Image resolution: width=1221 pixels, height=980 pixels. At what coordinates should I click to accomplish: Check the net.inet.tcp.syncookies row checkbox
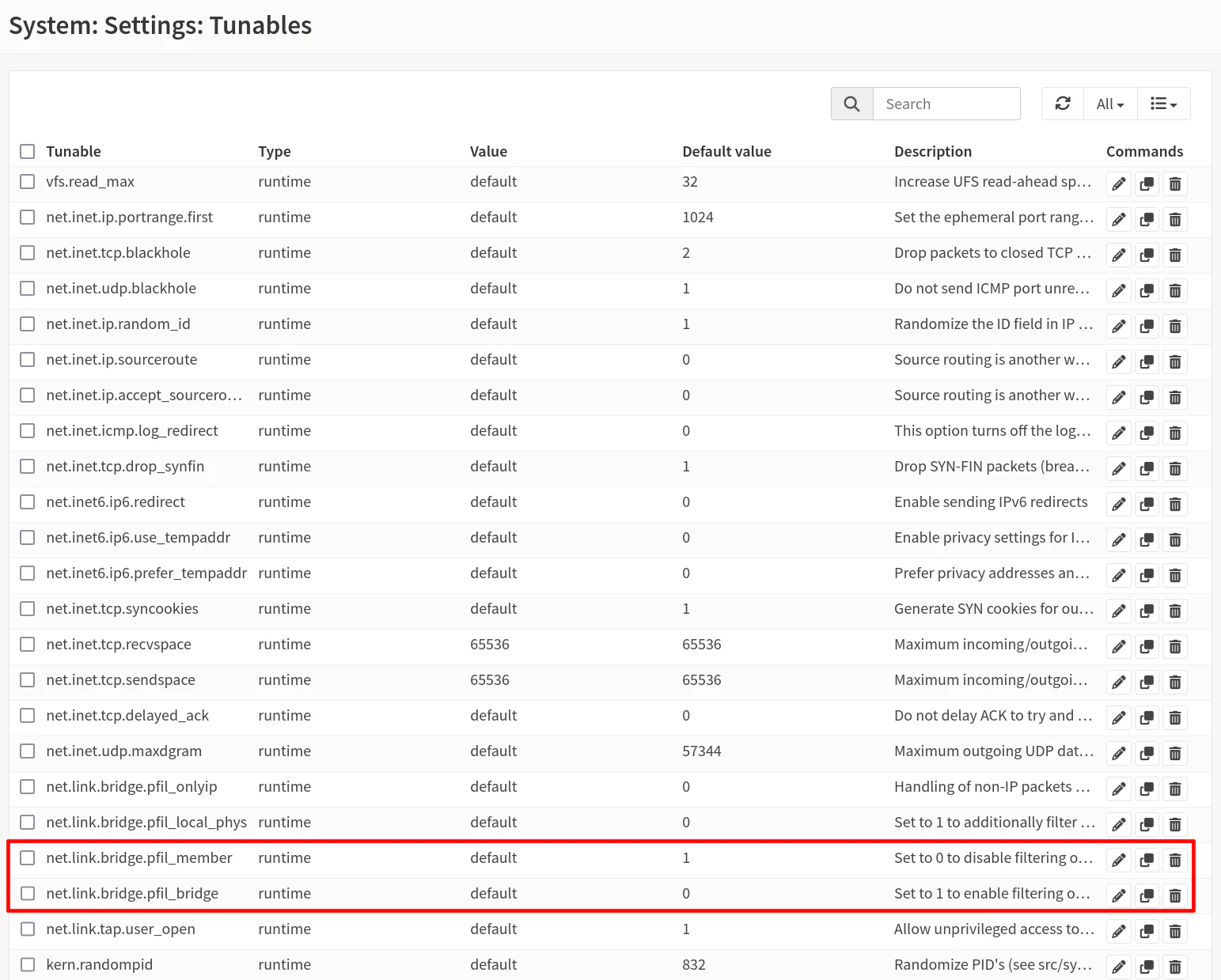coord(28,609)
